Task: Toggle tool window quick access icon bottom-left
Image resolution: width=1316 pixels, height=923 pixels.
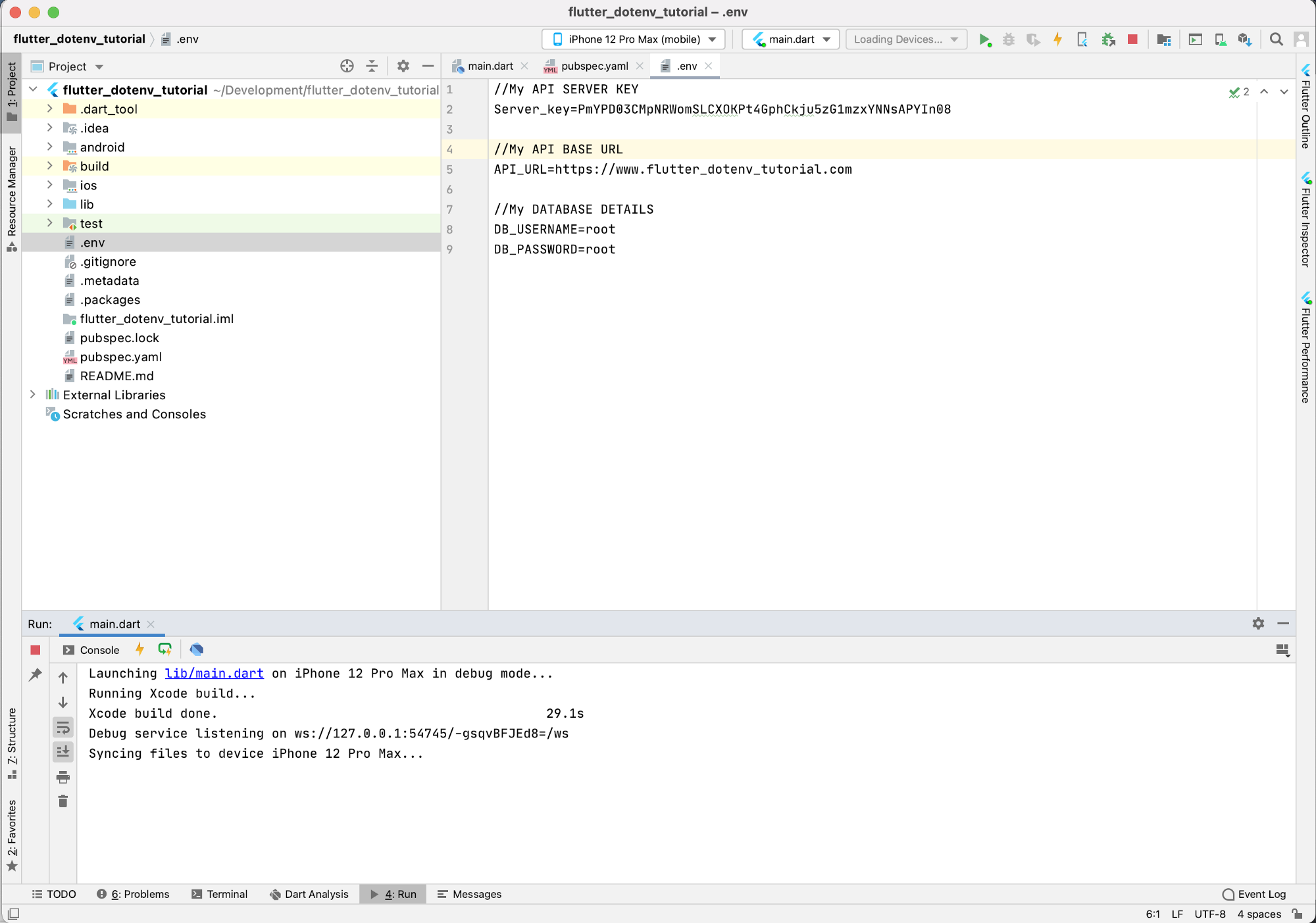Action: click(13, 914)
